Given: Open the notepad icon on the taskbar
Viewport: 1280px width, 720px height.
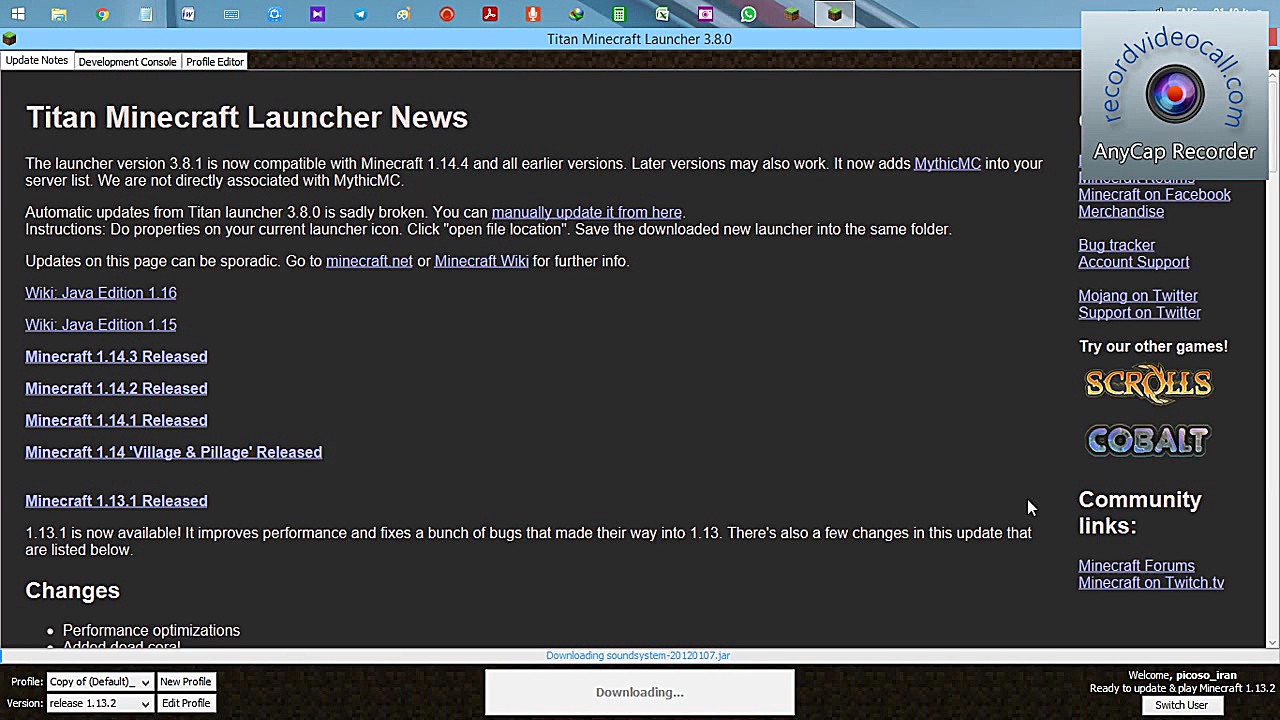Looking at the screenshot, I should click(146, 14).
